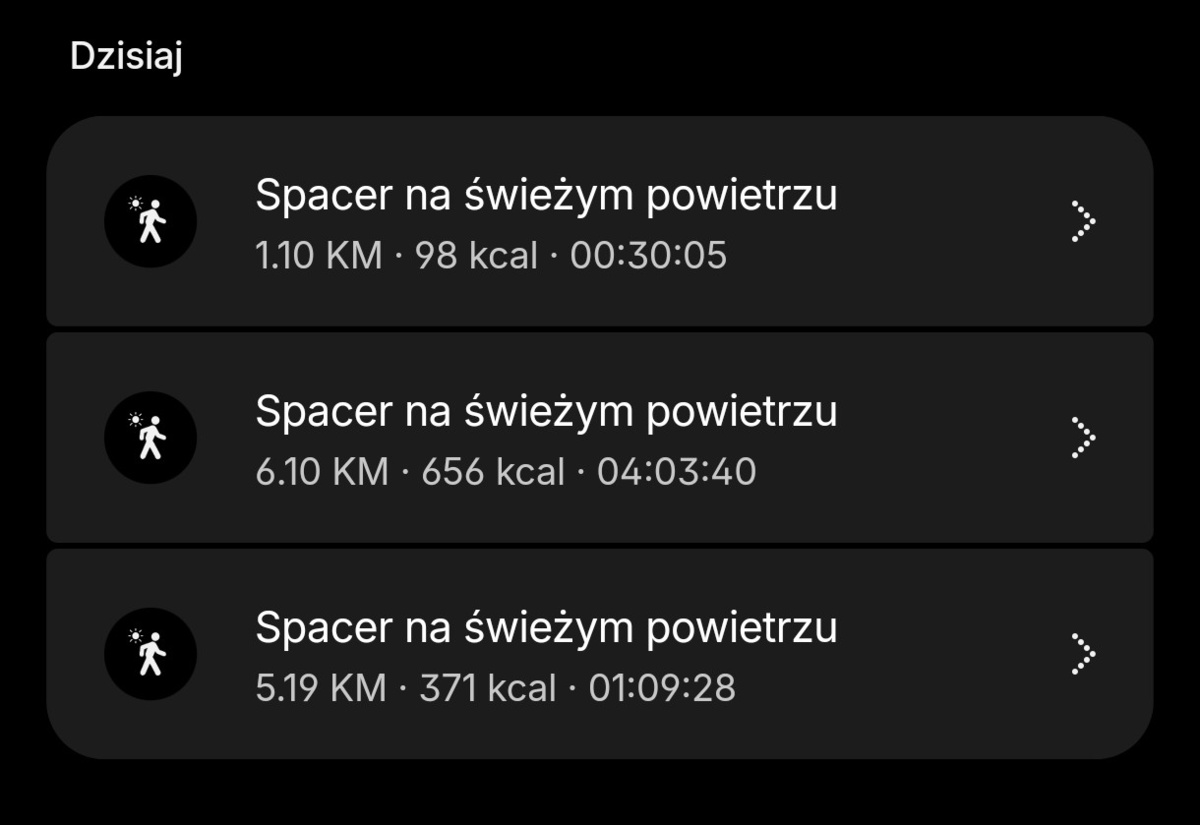Image resolution: width=1200 pixels, height=825 pixels.
Task: Click the 6.10 KM distance value
Action: point(322,472)
